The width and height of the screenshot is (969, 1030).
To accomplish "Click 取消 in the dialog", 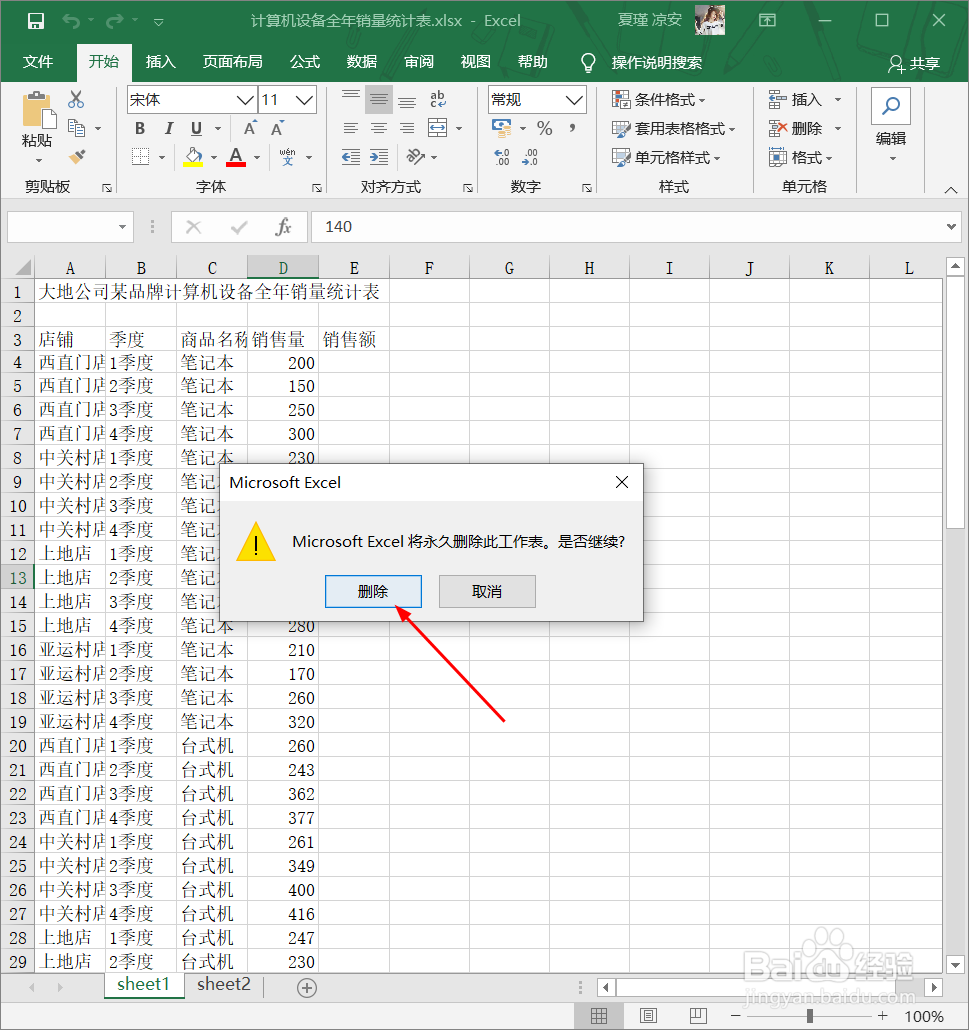I will pos(487,591).
